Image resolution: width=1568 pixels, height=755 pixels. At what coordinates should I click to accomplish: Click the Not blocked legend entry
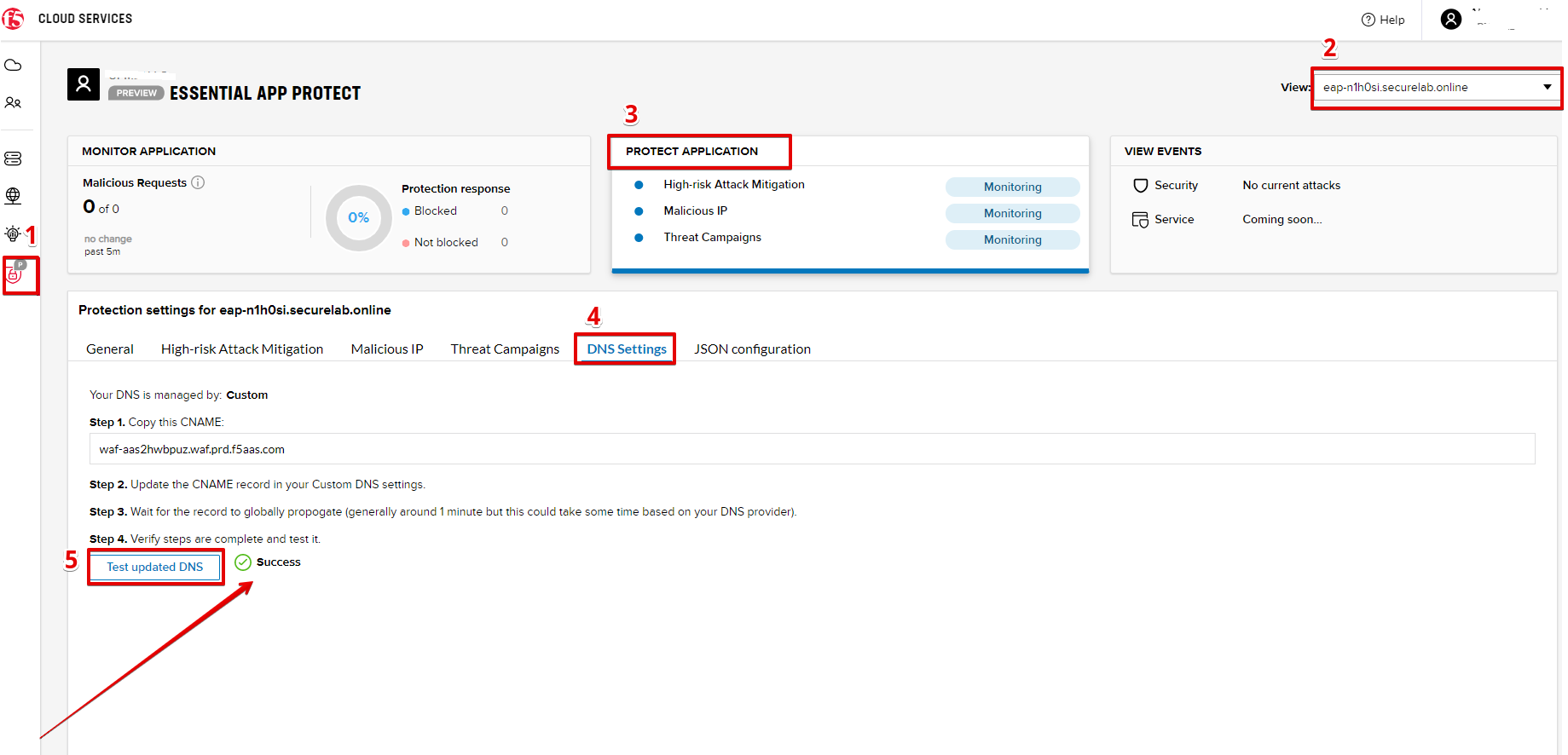click(440, 242)
